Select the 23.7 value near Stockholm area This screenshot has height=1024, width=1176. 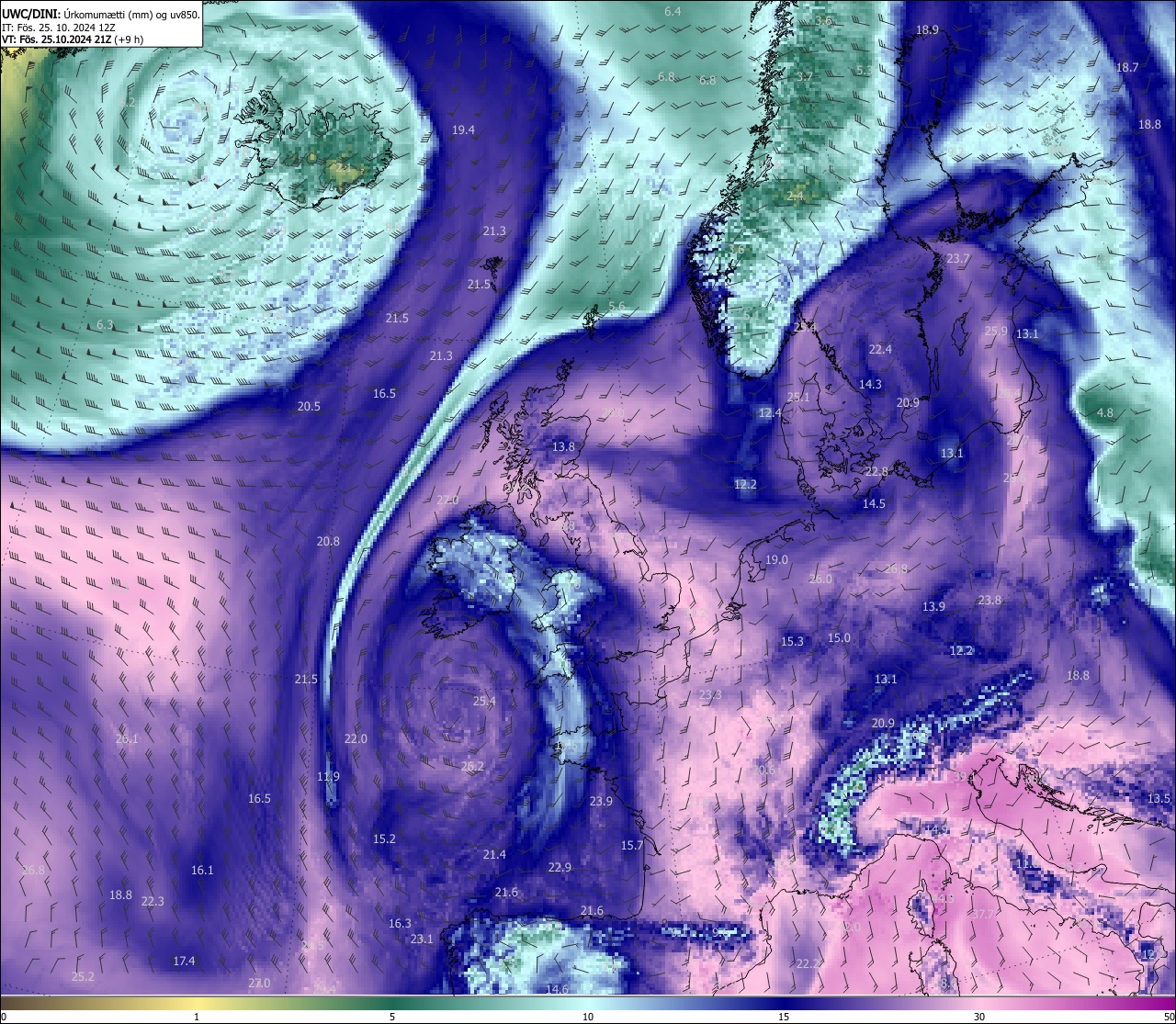[958, 259]
